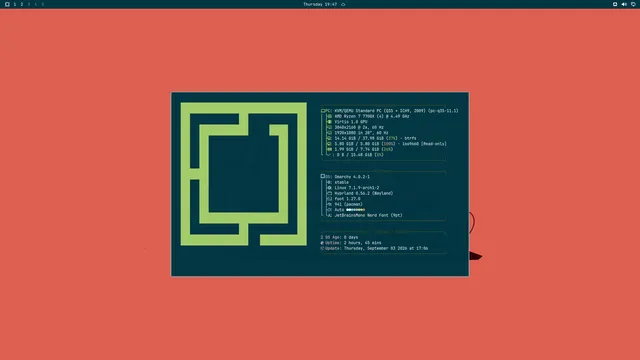
Task: Click the update indicator icon beside clock
Action: click(343, 4)
